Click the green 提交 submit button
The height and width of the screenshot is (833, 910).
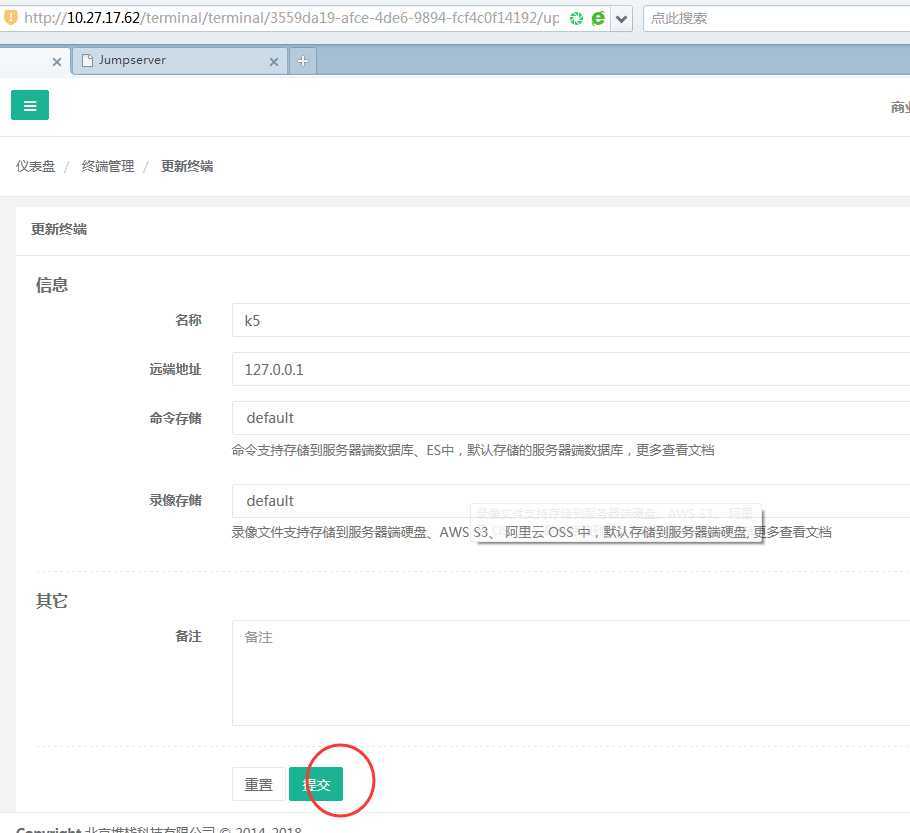[x=316, y=784]
